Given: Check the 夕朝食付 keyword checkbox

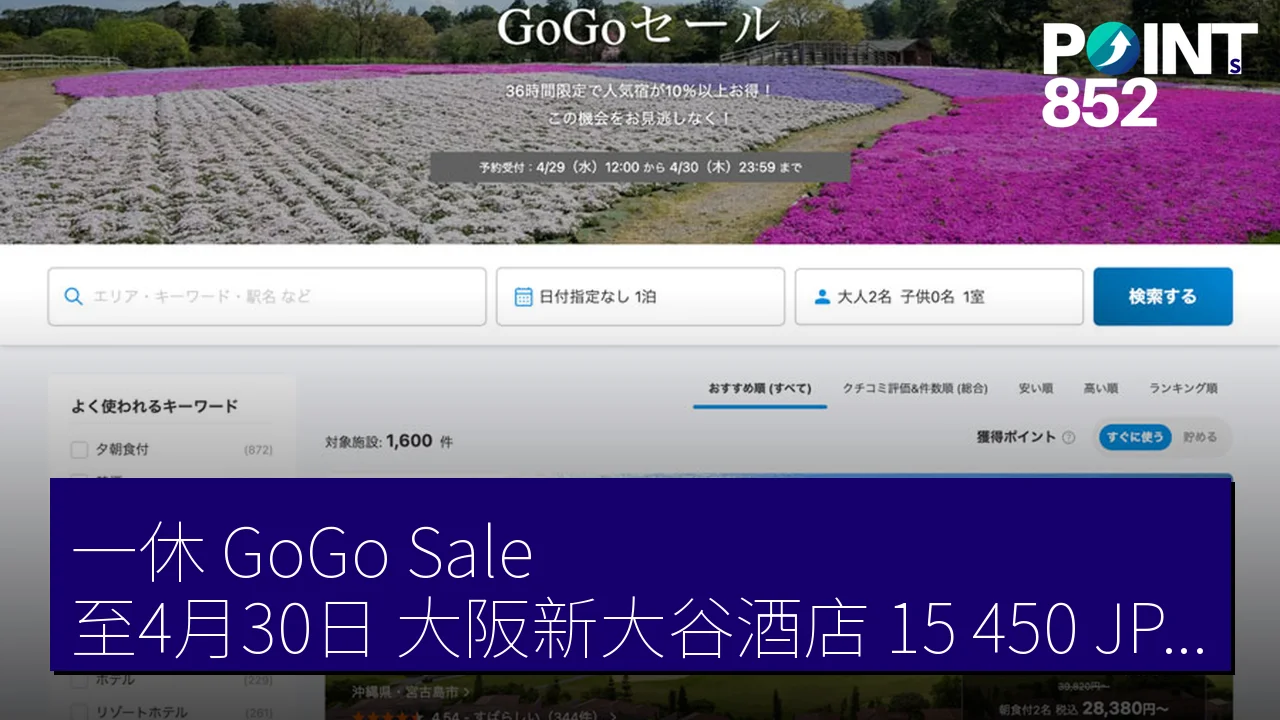Looking at the screenshot, I should 79,450.
